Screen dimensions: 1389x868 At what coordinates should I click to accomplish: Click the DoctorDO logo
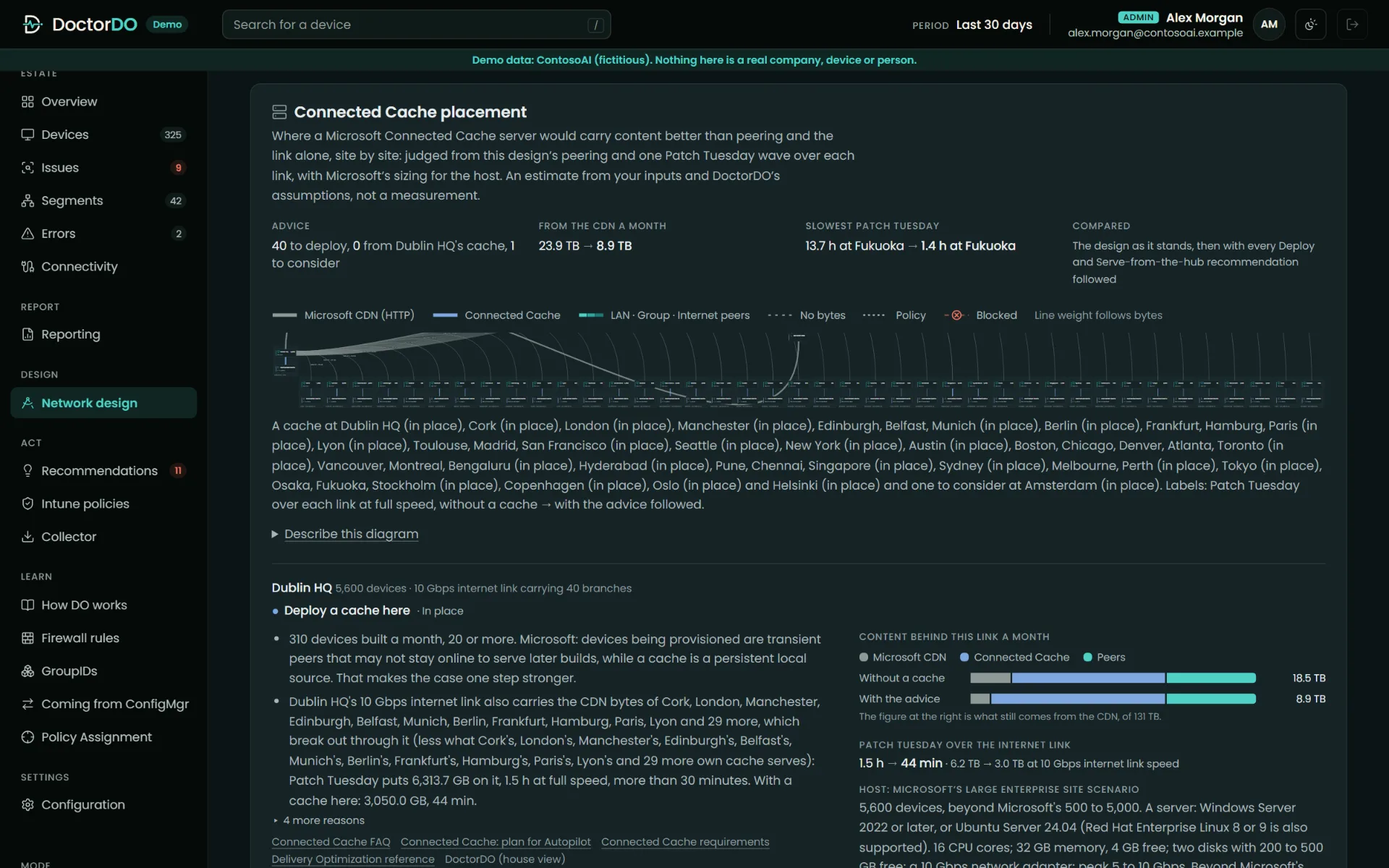click(x=80, y=25)
